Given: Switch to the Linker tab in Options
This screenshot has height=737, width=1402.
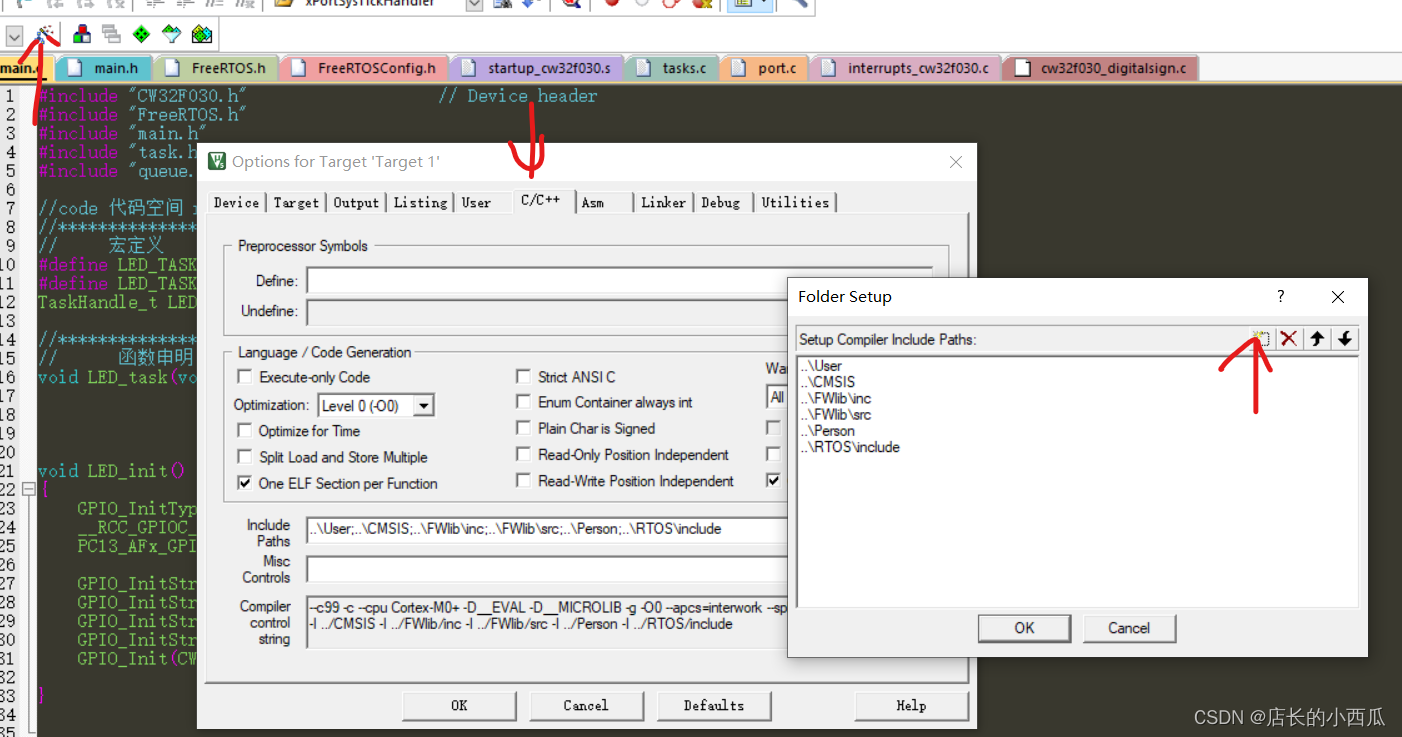Looking at the screenshot, I should click(663, 202).
